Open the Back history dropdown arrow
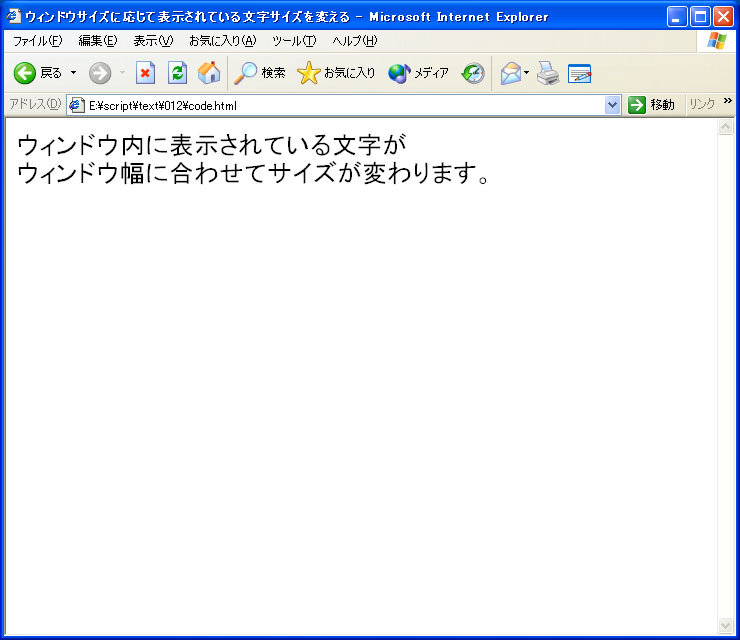 tap(74, 73)
